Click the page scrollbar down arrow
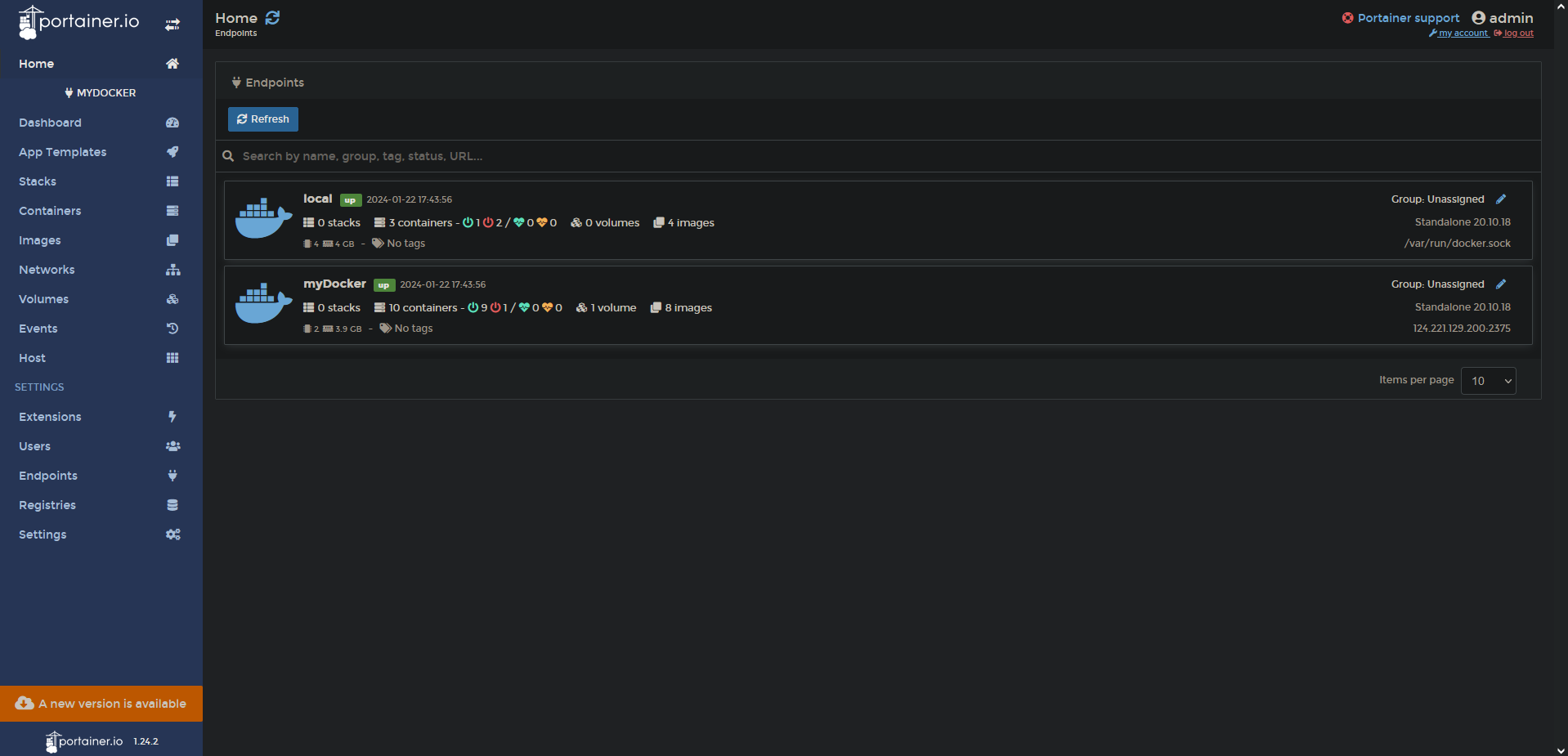This screenshot has height=756, width=1568. 1561,749
